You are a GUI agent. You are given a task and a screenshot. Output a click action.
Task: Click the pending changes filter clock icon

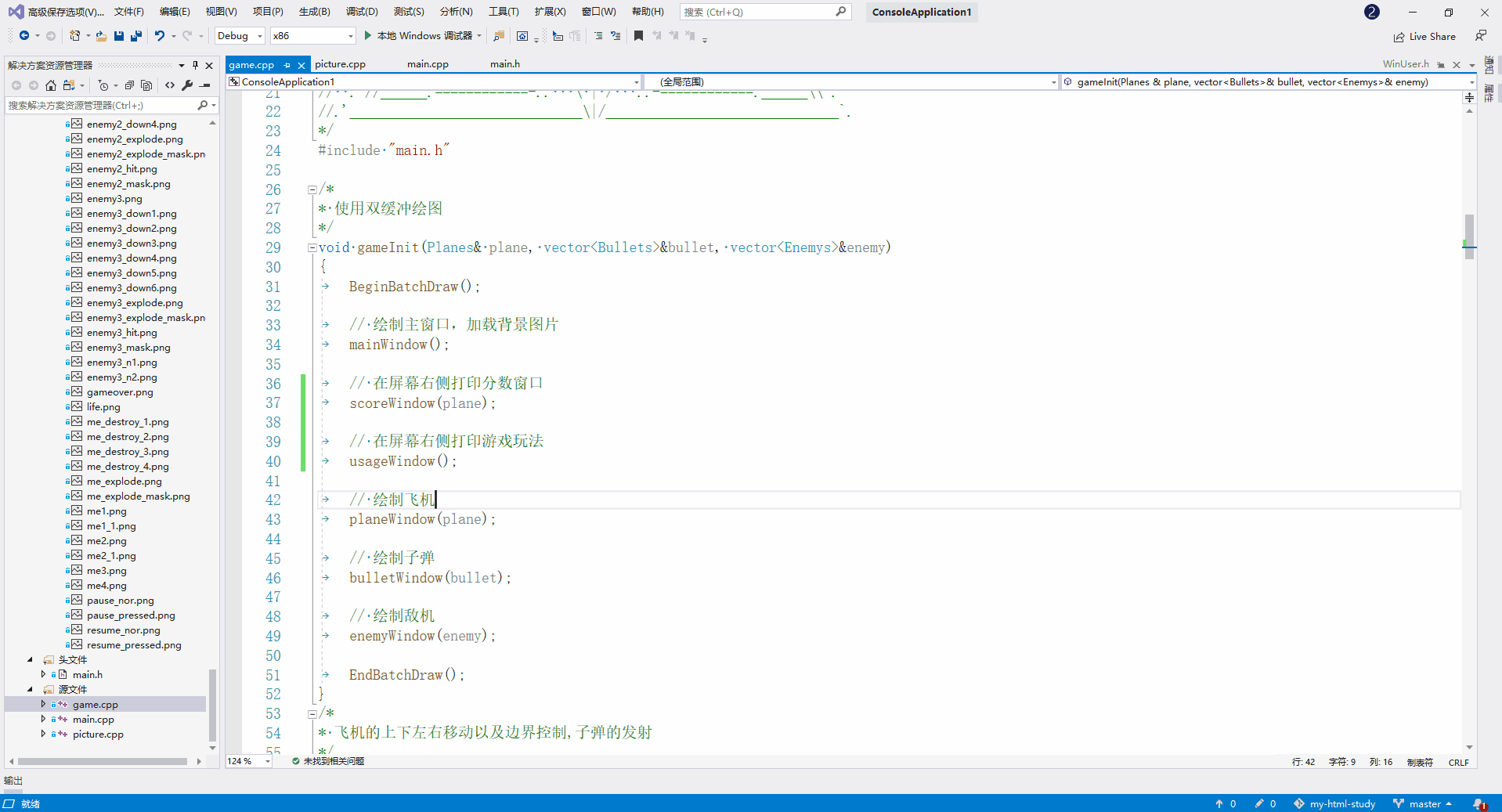coord(103,85)
